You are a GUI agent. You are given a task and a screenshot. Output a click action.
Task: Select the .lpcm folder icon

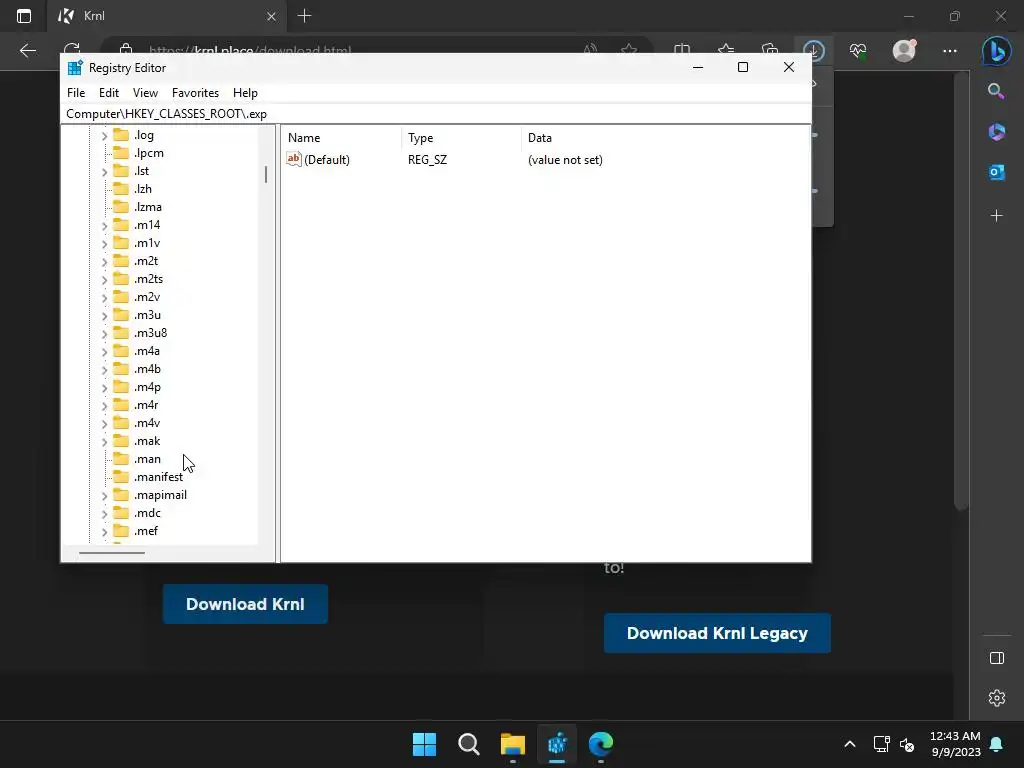click(121, 153)
